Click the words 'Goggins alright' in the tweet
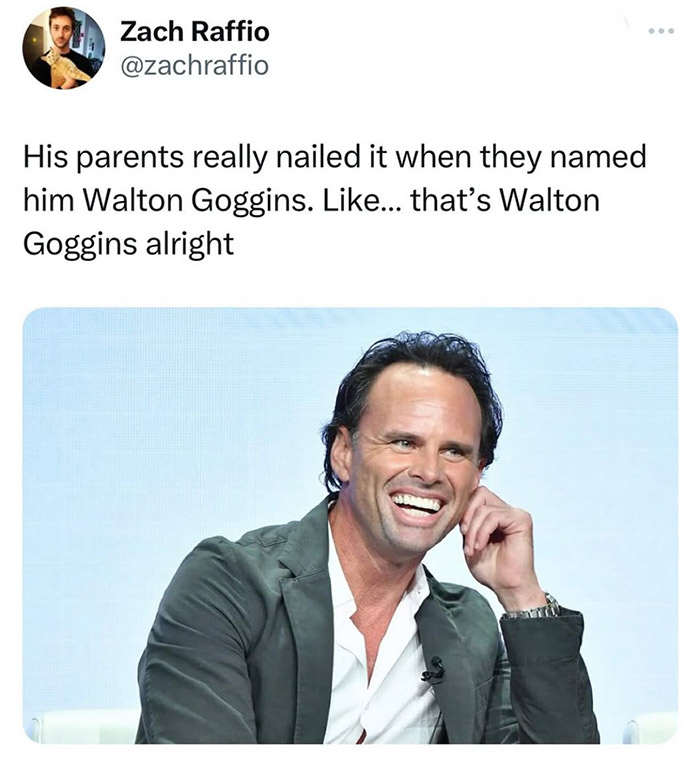The width and height of the screenshot is (700, 764). pos(129,244)
